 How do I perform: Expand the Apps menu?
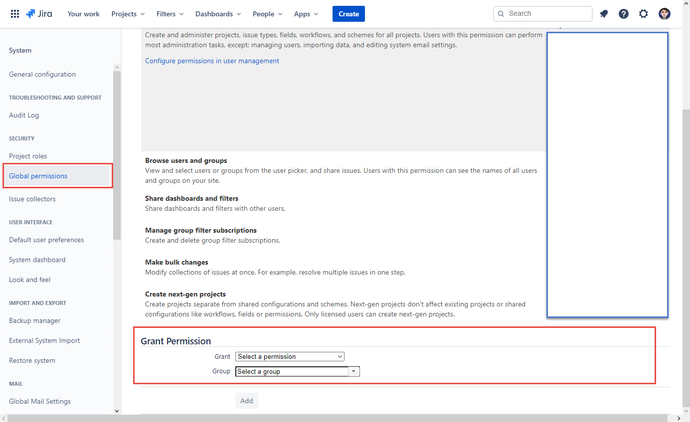click(x=306, y=14)
